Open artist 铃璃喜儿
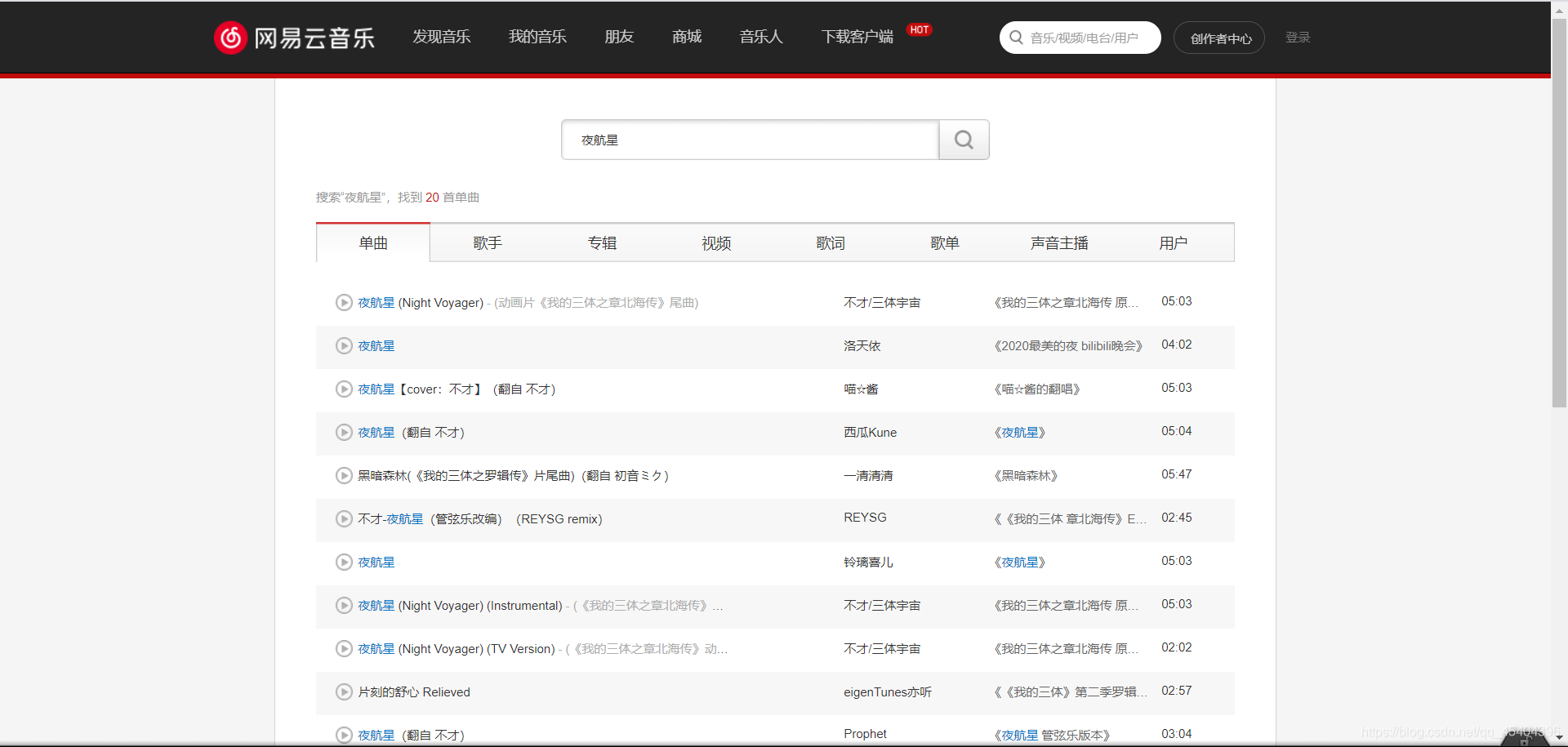 click(x=868, y=562)
